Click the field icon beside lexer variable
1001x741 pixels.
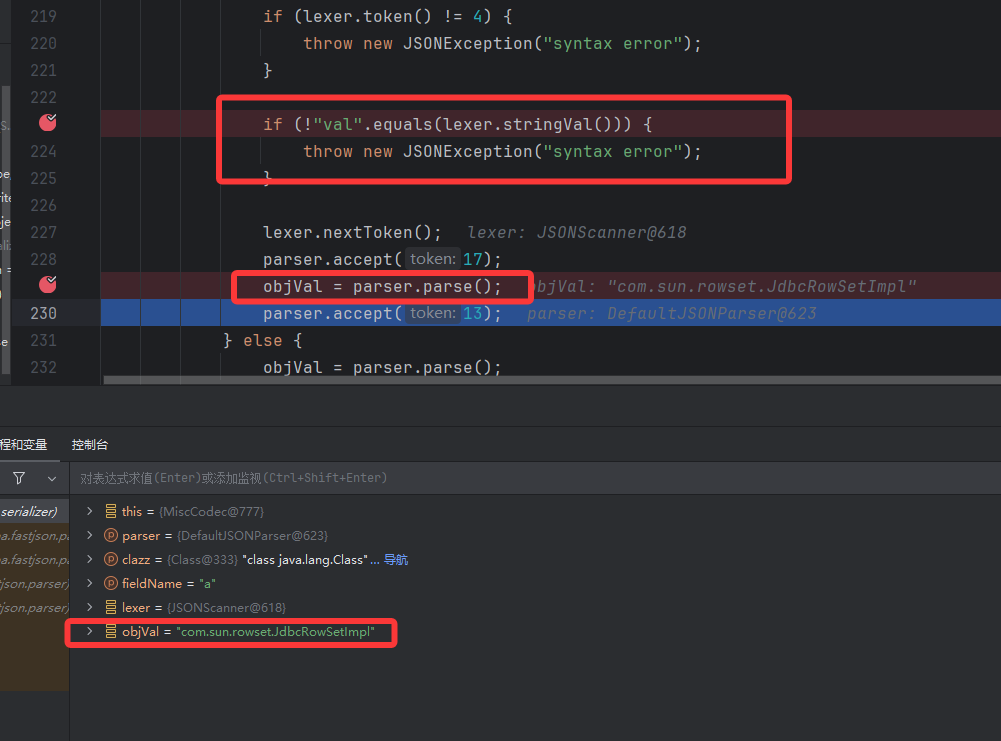pos(110,607)
